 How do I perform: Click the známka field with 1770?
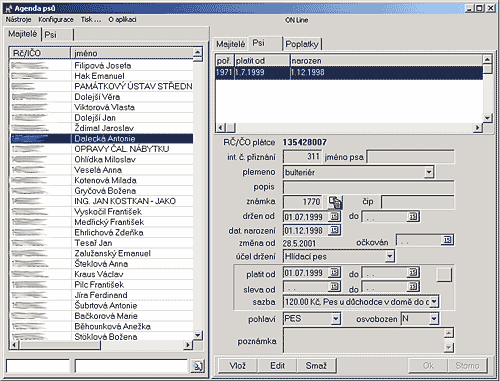click(303, 202)
